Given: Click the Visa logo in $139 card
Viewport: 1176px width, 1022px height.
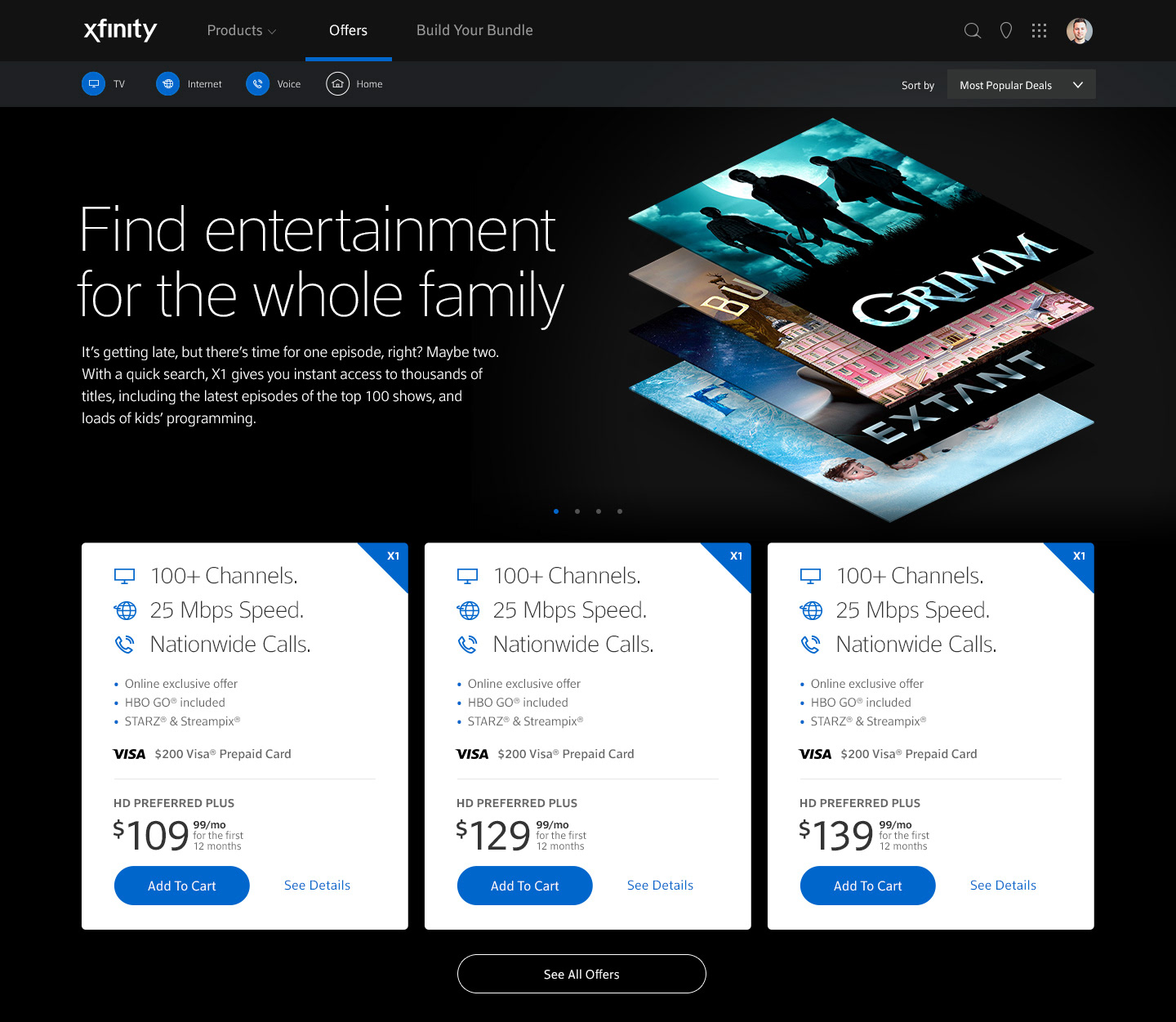Looking at the screenshot, I should coord(815,754).
